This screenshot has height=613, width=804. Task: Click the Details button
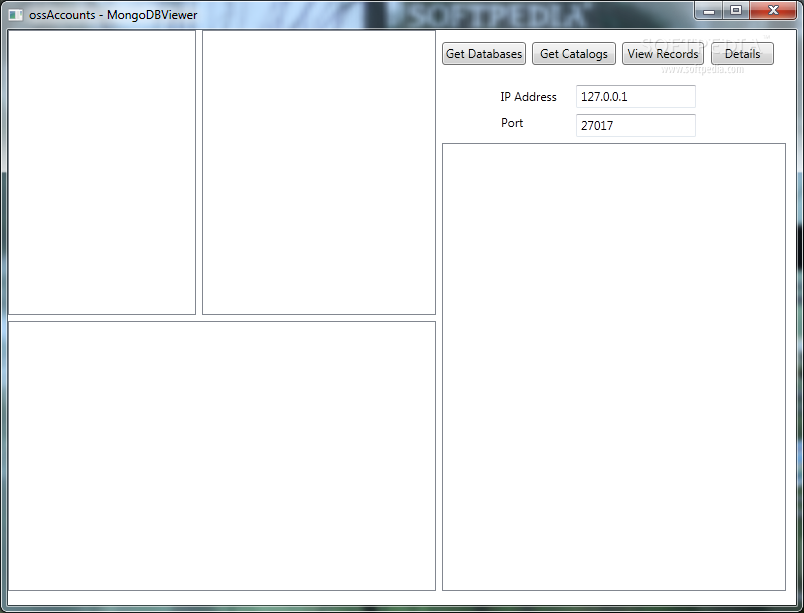click(x=742, y=54)
